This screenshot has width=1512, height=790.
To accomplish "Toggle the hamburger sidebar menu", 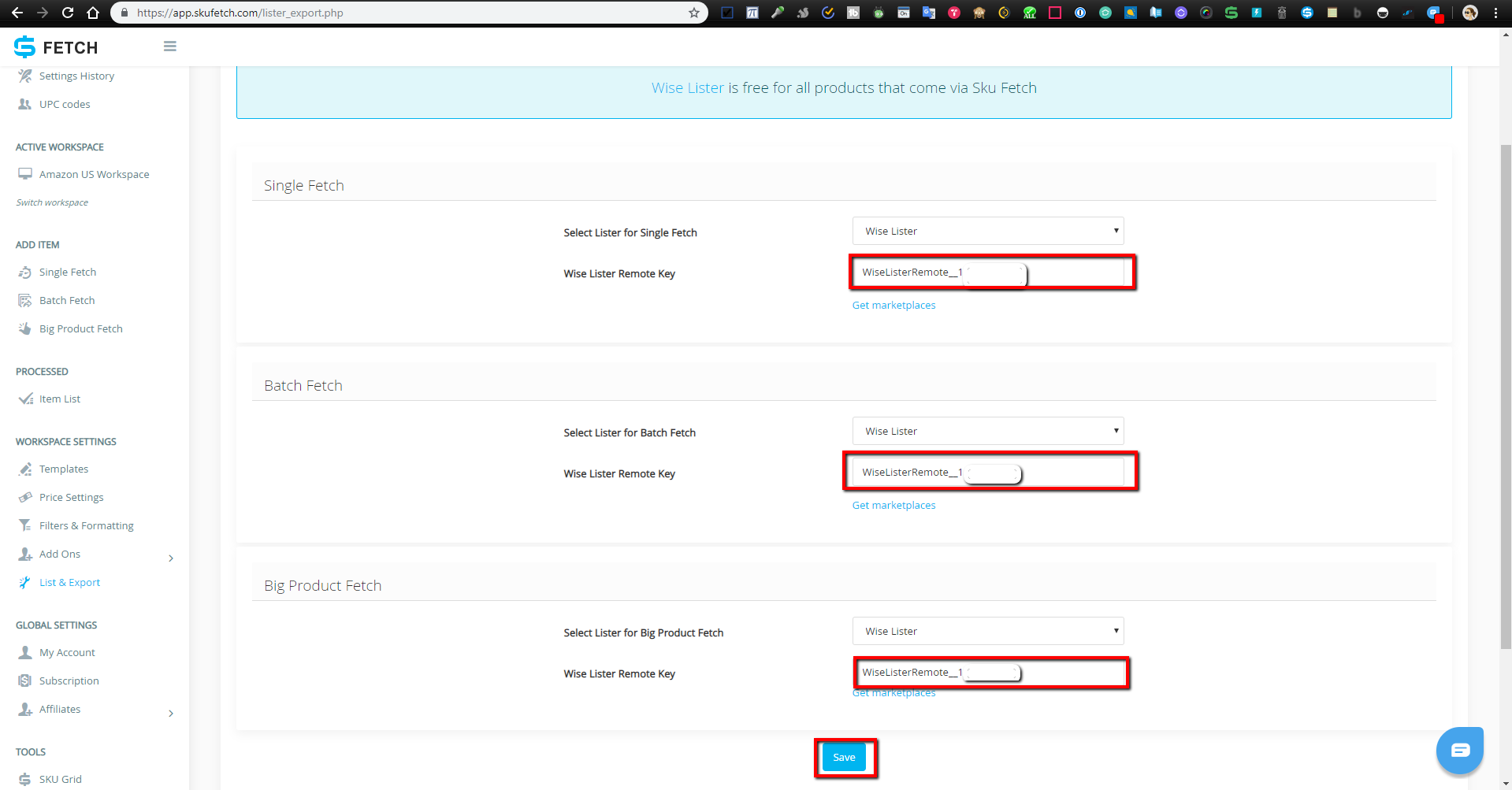I will (169, 46).
